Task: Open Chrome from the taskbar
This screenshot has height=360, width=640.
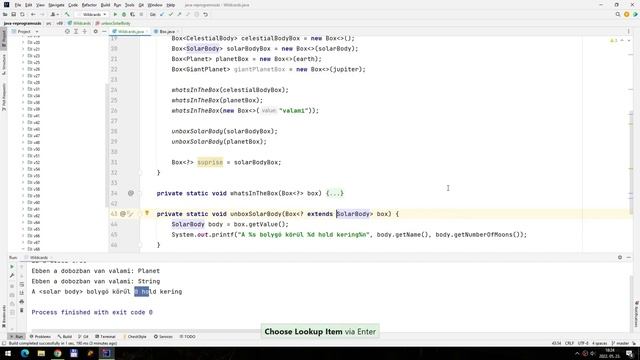Action: (x=58, y=353)
